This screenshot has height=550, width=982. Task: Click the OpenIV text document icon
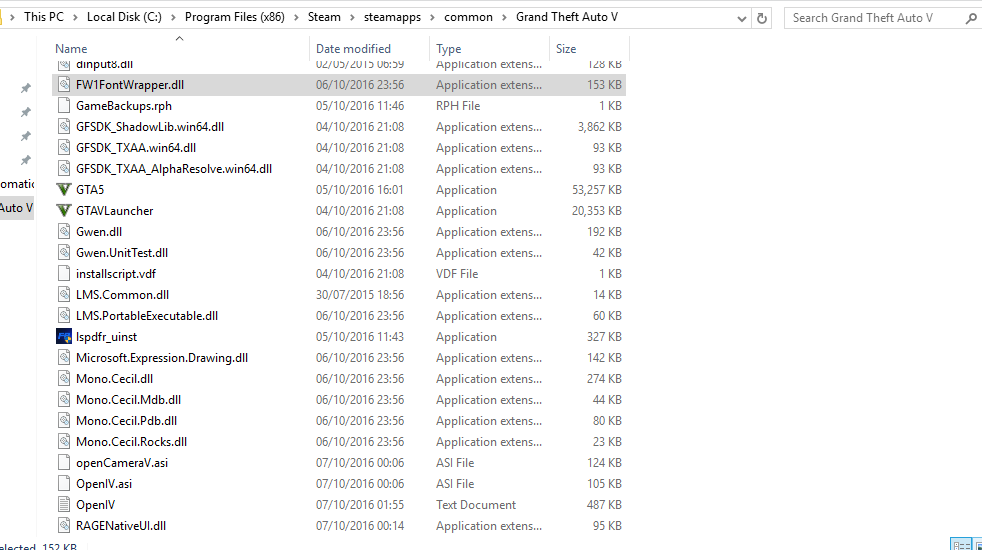click(64, 504)
